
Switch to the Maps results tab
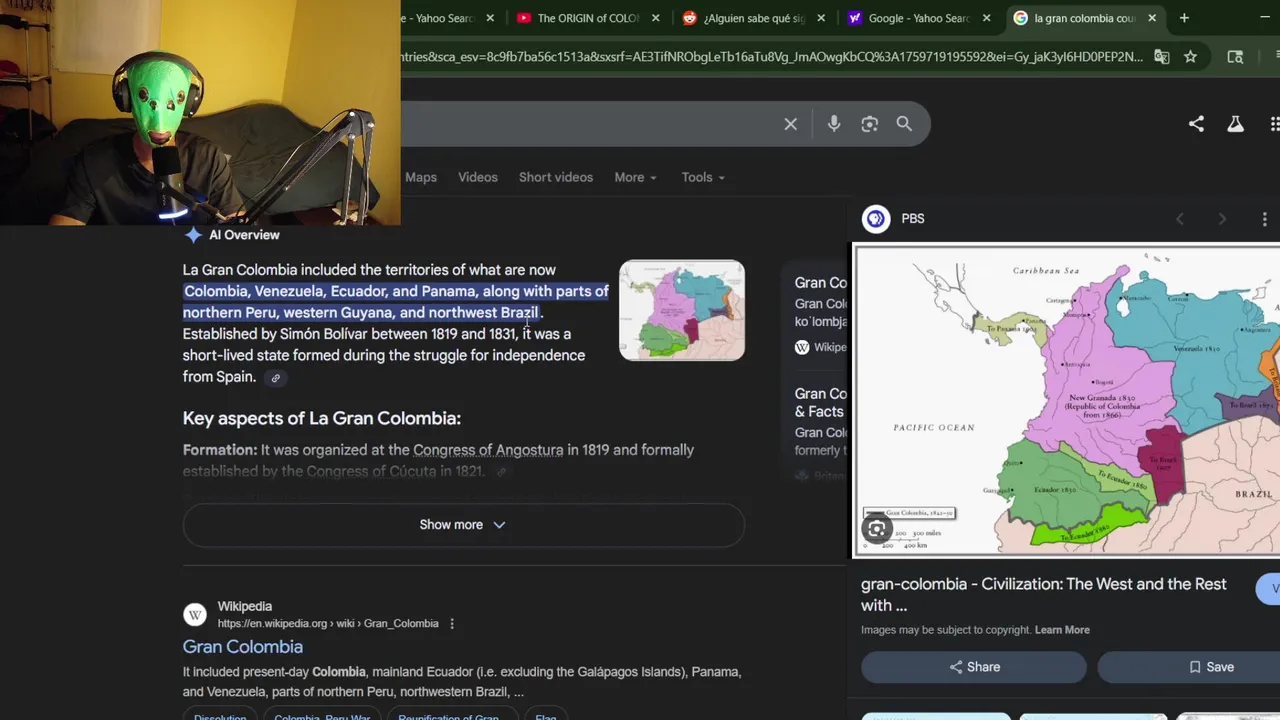coord(421,177)
